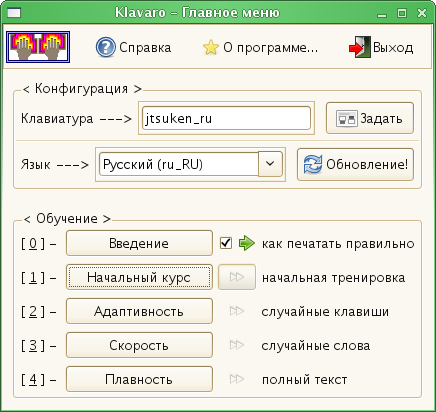Open the Русский (ru_RU) language combo box
This screenshot has height=412, width=436.
pos(190,164)
